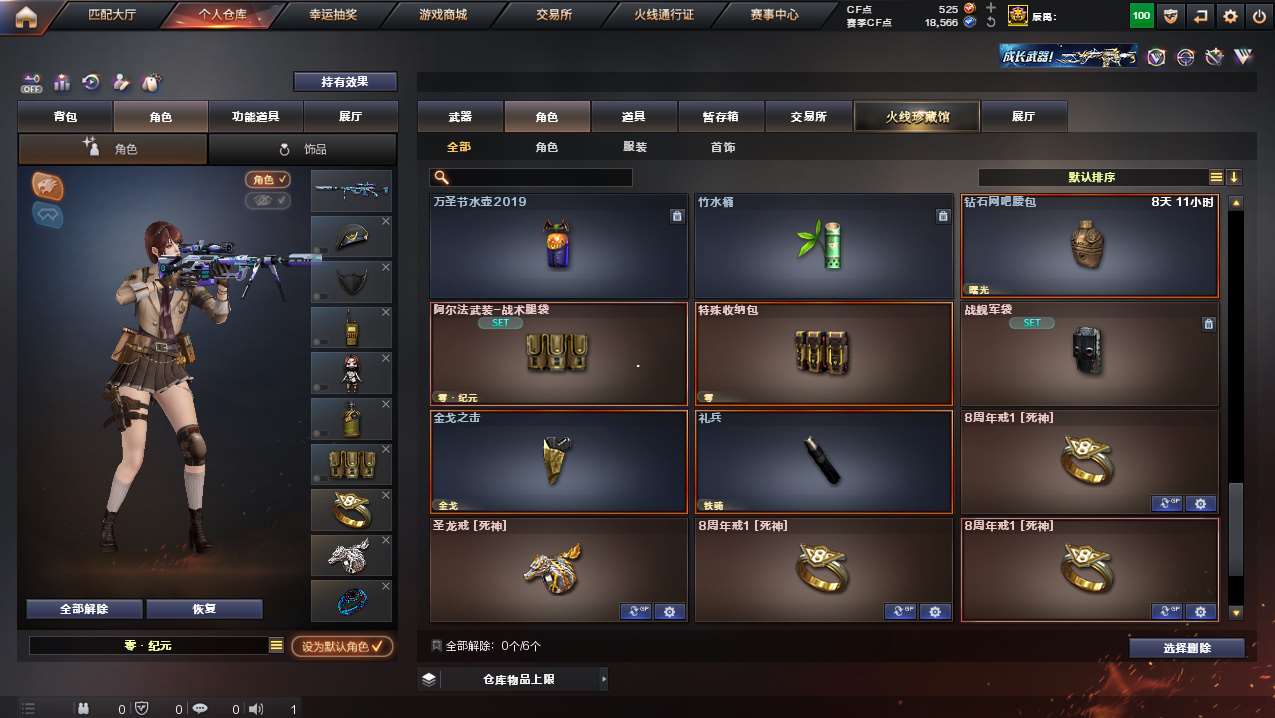Refresh CF points balance with the circular arrow
Image resolution: width=1275 pixels, height=718 pixels.
tap(991, 22)
